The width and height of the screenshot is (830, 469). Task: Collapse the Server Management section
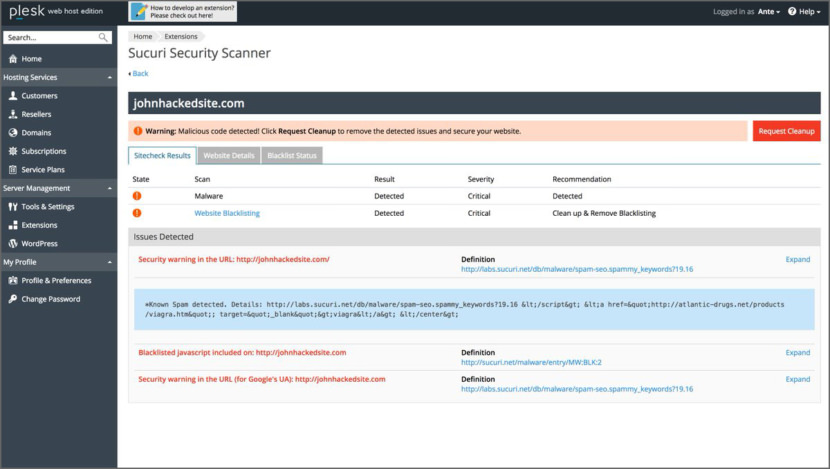click(x=110, y=188)
